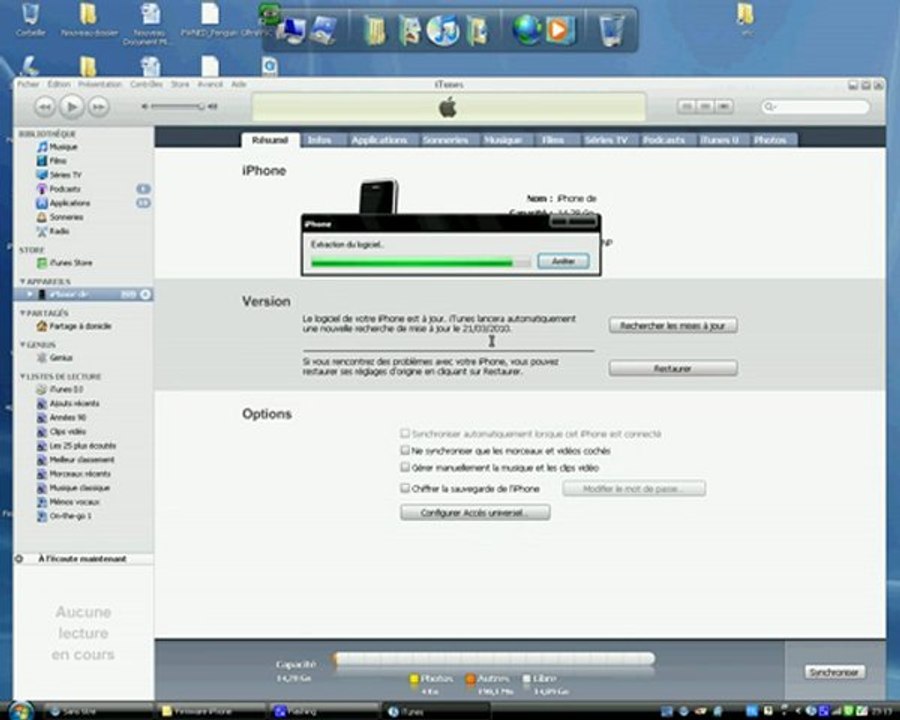Skip to the next track
The width and height of the screenshot is (900, 720).
point(99,106)
